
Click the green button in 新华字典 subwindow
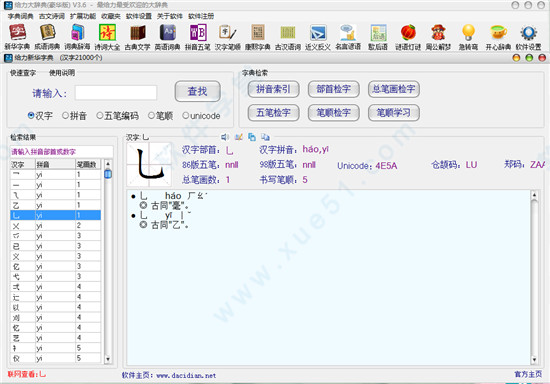529,58
